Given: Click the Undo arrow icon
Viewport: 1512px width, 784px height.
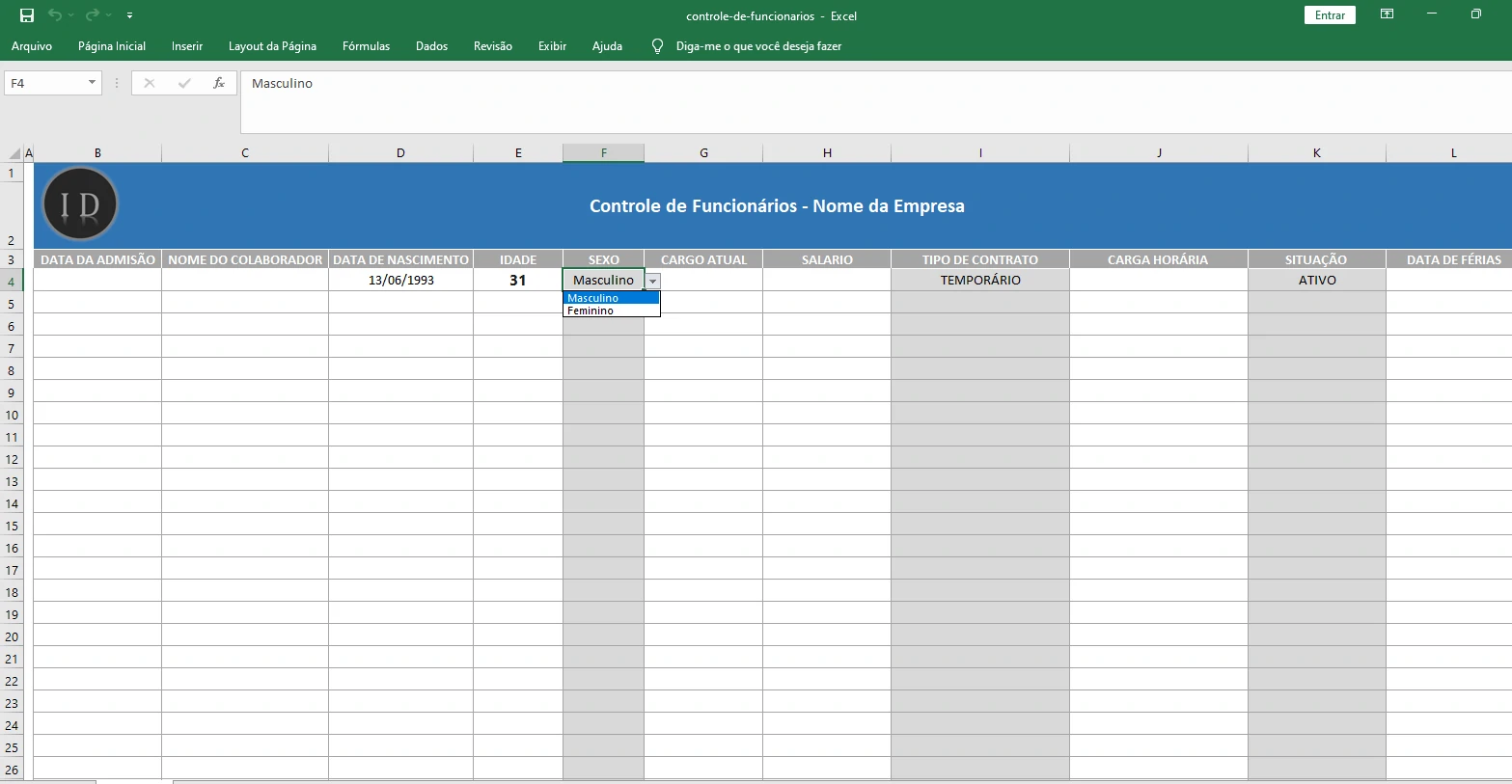Looking at the screenshot, I should [x=55, y=14].
